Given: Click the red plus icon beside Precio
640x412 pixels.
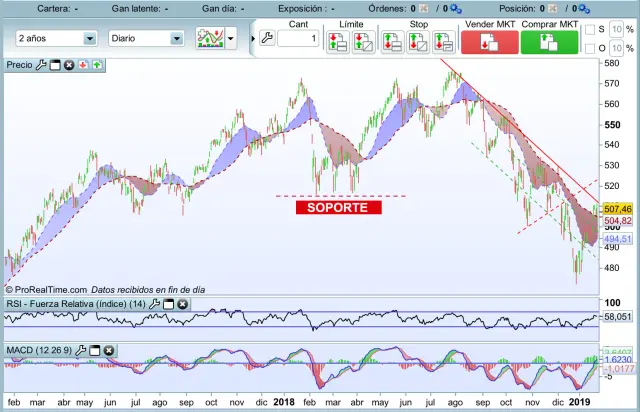Looking at the screenshot, I should click(x=83, y=65).
